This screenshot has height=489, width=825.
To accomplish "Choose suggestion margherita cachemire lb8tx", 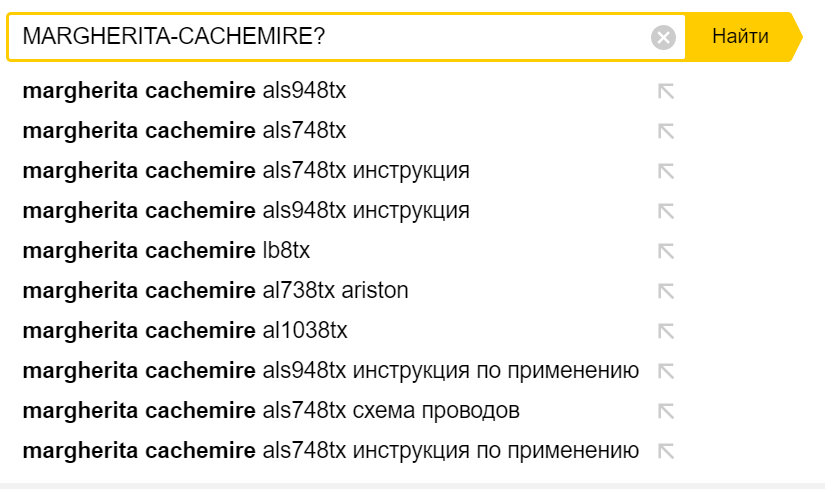I will point(166,251).
